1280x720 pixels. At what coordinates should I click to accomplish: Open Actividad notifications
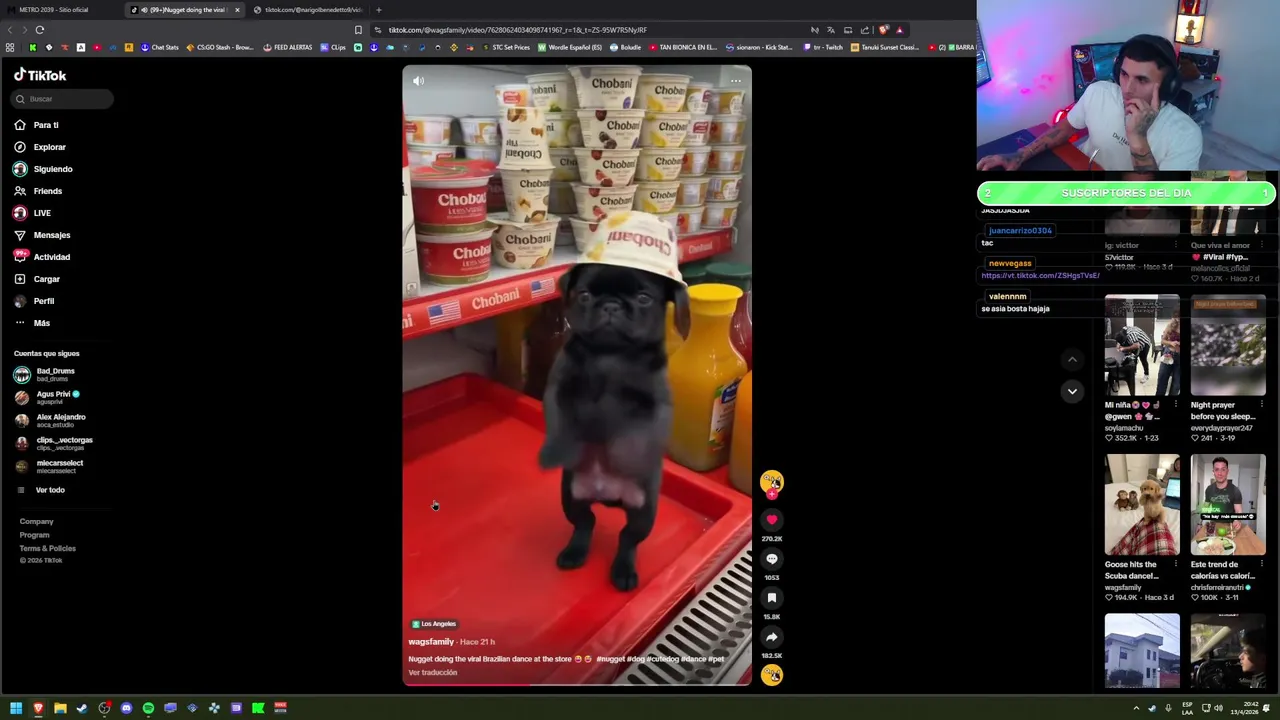[42, 257]
